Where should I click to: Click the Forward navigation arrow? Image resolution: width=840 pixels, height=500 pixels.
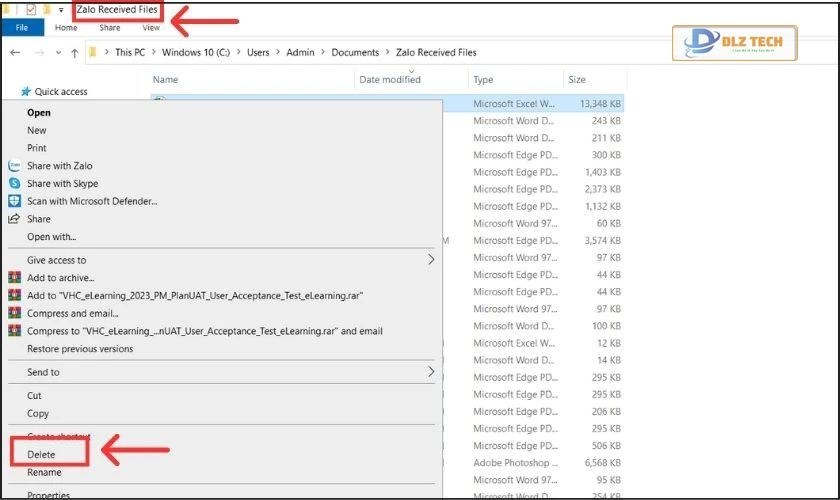click(39, 53)
